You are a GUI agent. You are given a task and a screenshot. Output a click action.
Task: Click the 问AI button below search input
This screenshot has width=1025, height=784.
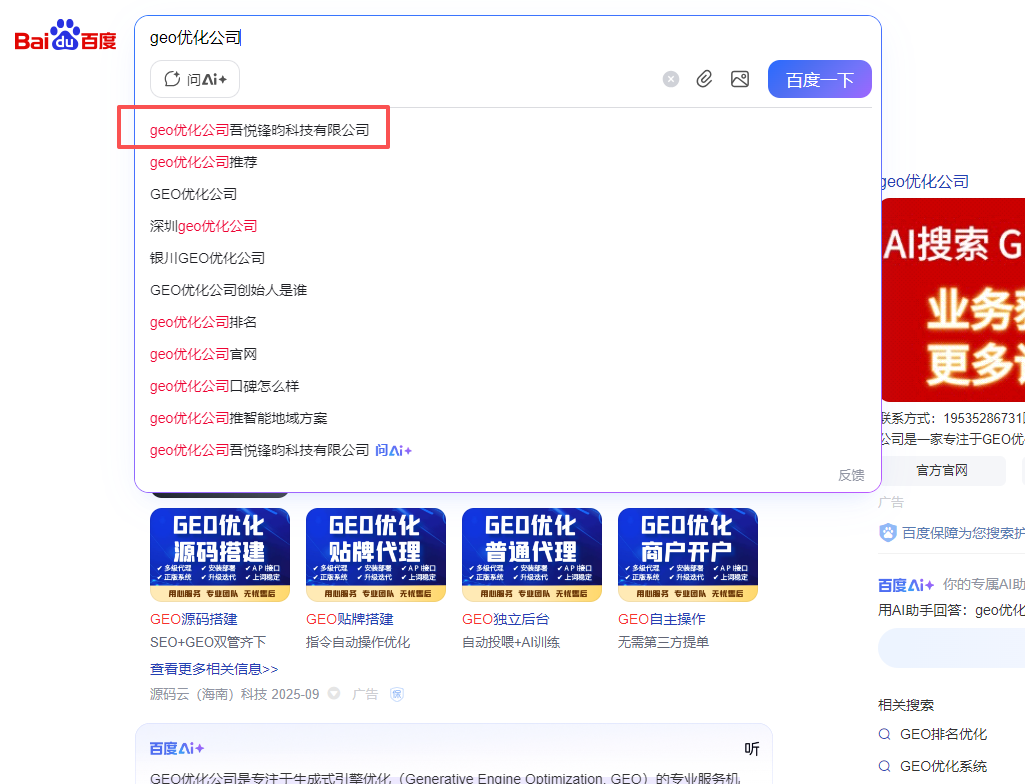[195, 79]
